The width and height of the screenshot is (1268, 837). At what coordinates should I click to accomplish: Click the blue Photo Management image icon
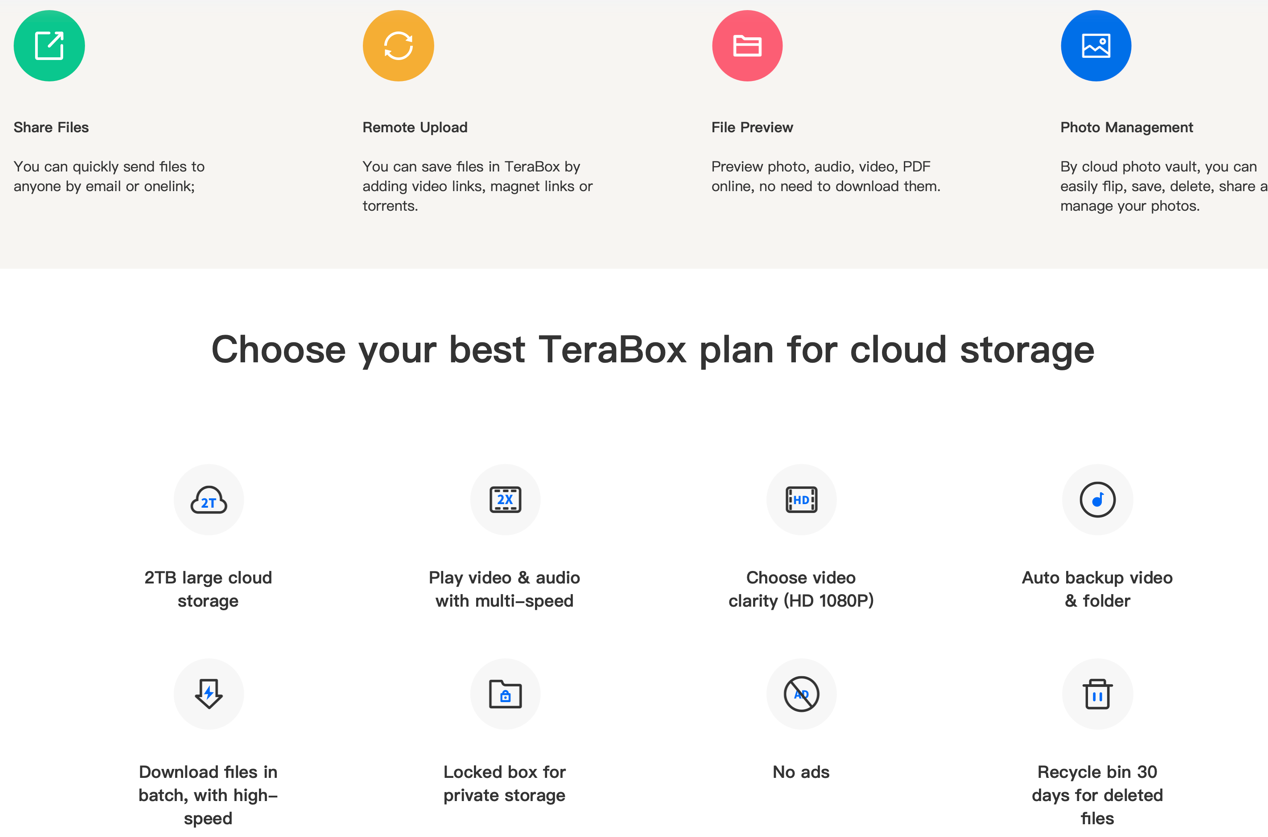tap(1096, 46)
